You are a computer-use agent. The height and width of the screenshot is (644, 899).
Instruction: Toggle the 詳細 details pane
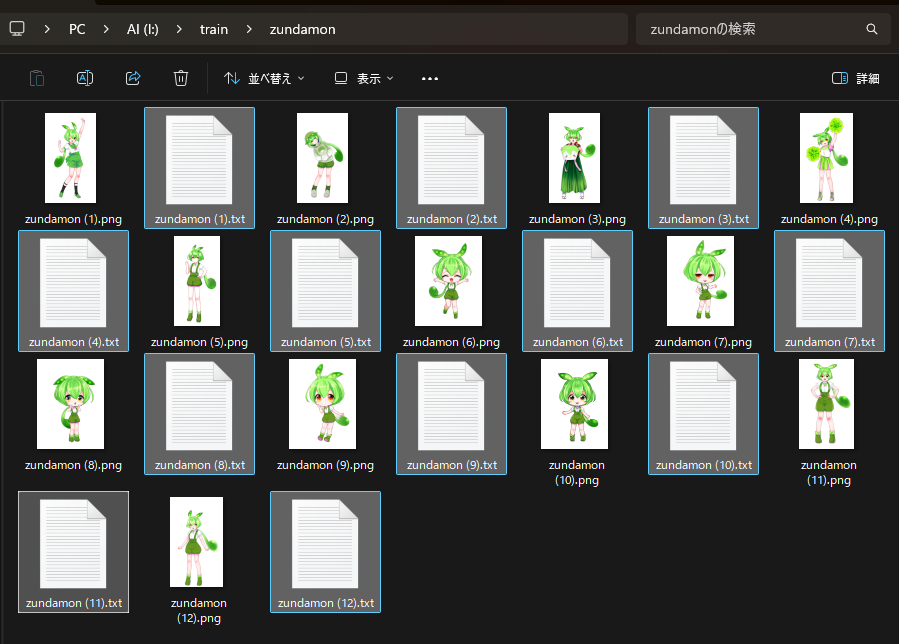coord(855,78)
